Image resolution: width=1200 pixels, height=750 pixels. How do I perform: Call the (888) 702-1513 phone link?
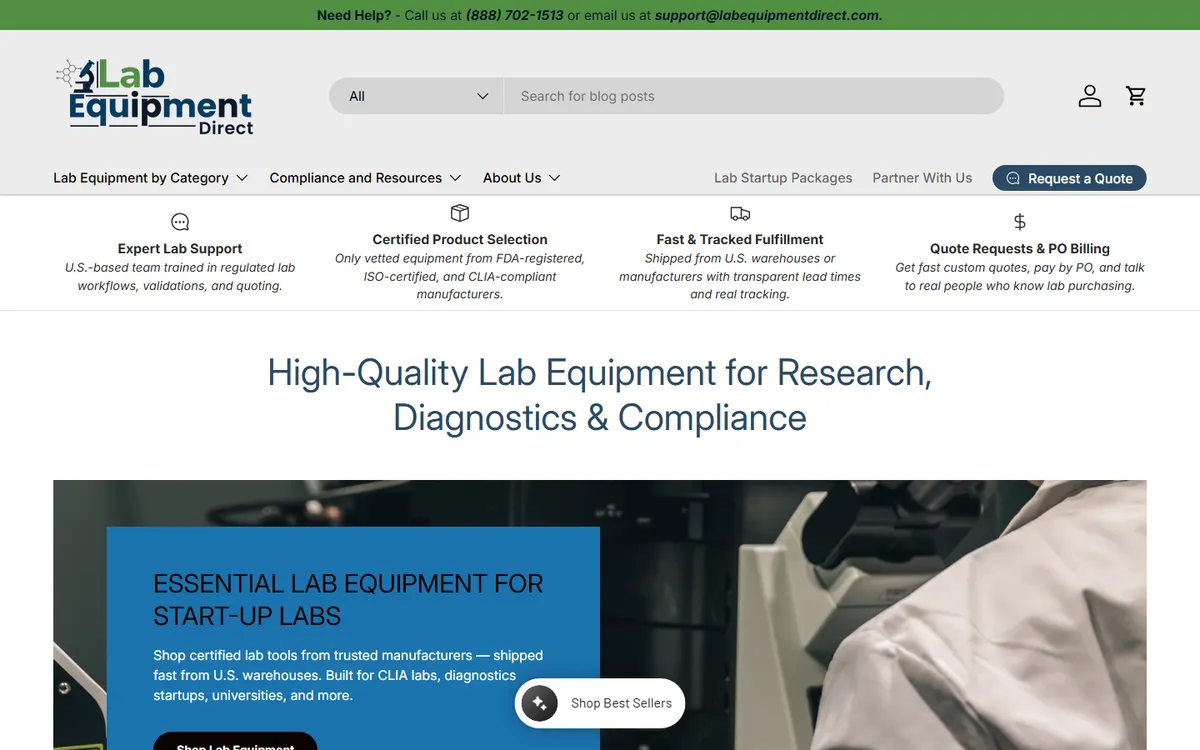tap(515, 15)
